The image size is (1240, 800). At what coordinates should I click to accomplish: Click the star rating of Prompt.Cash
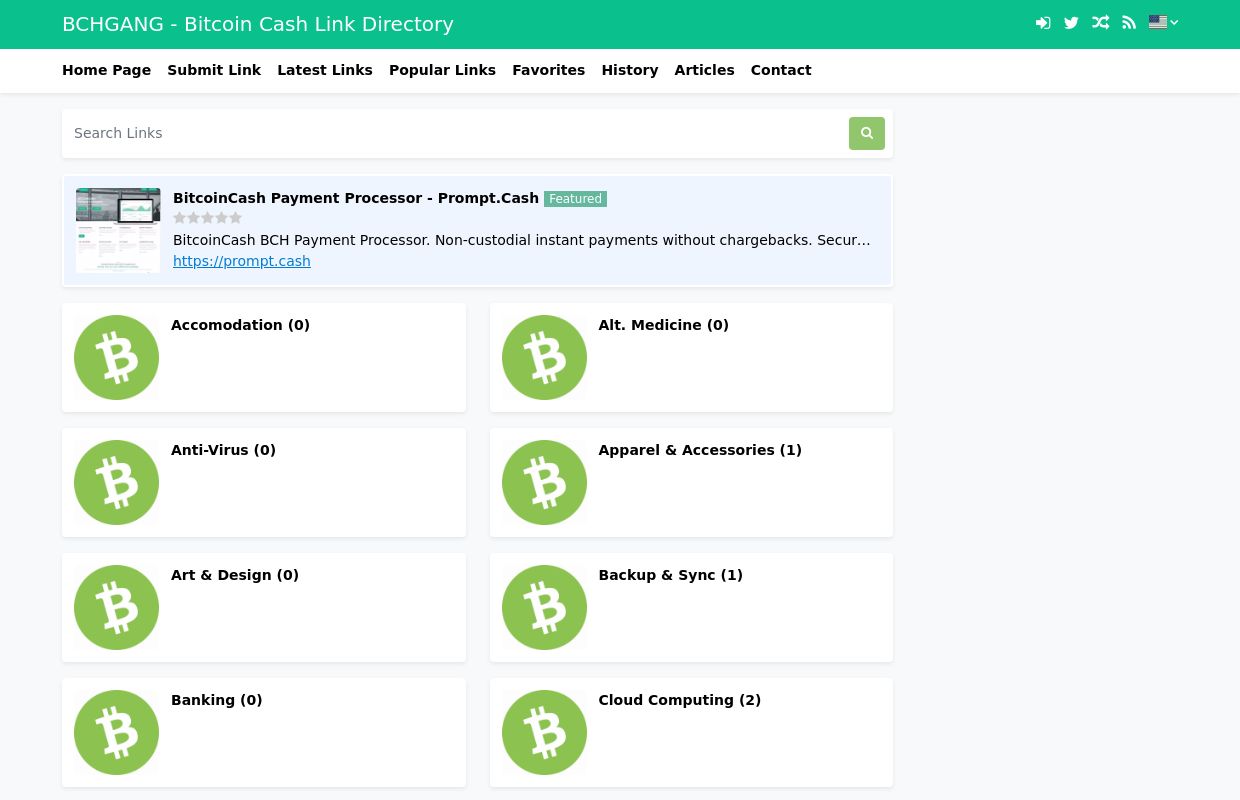tap(207, 218)
